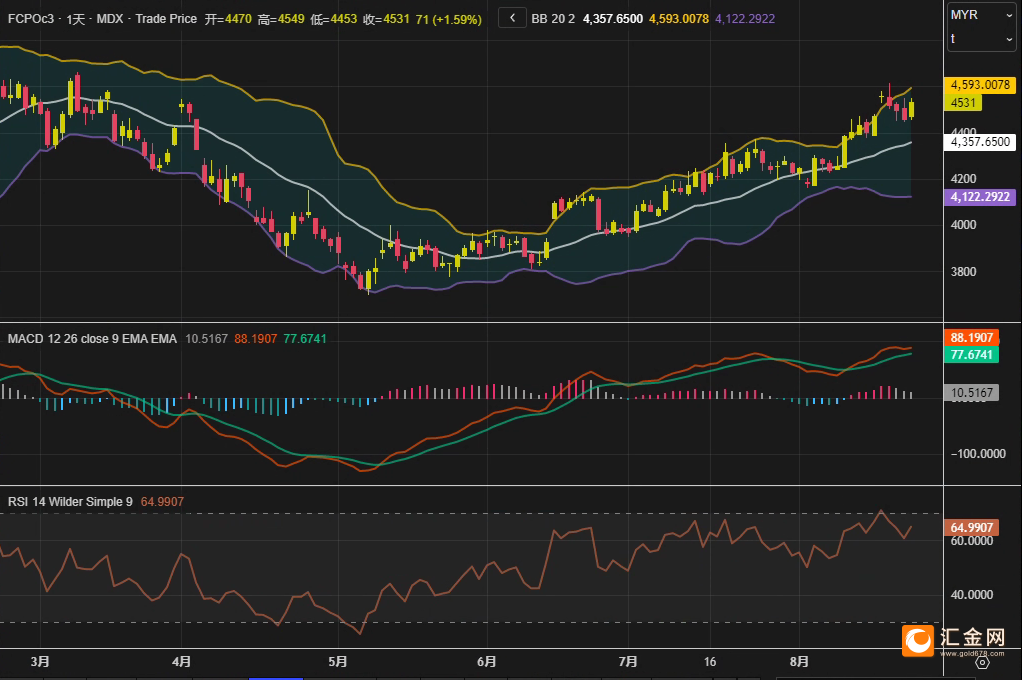
Task: Click the 低=4453 low price value
Action: pos(334,20)
